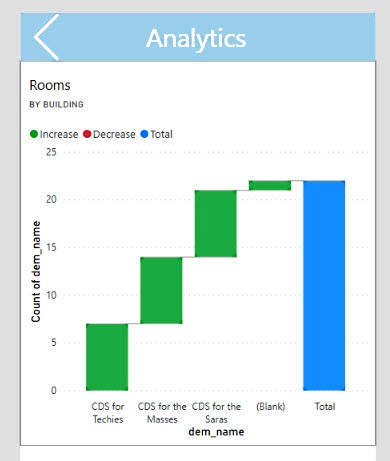390x461 pixels.
Task: Select the Decrease legend label
Action: pos(114,134)
